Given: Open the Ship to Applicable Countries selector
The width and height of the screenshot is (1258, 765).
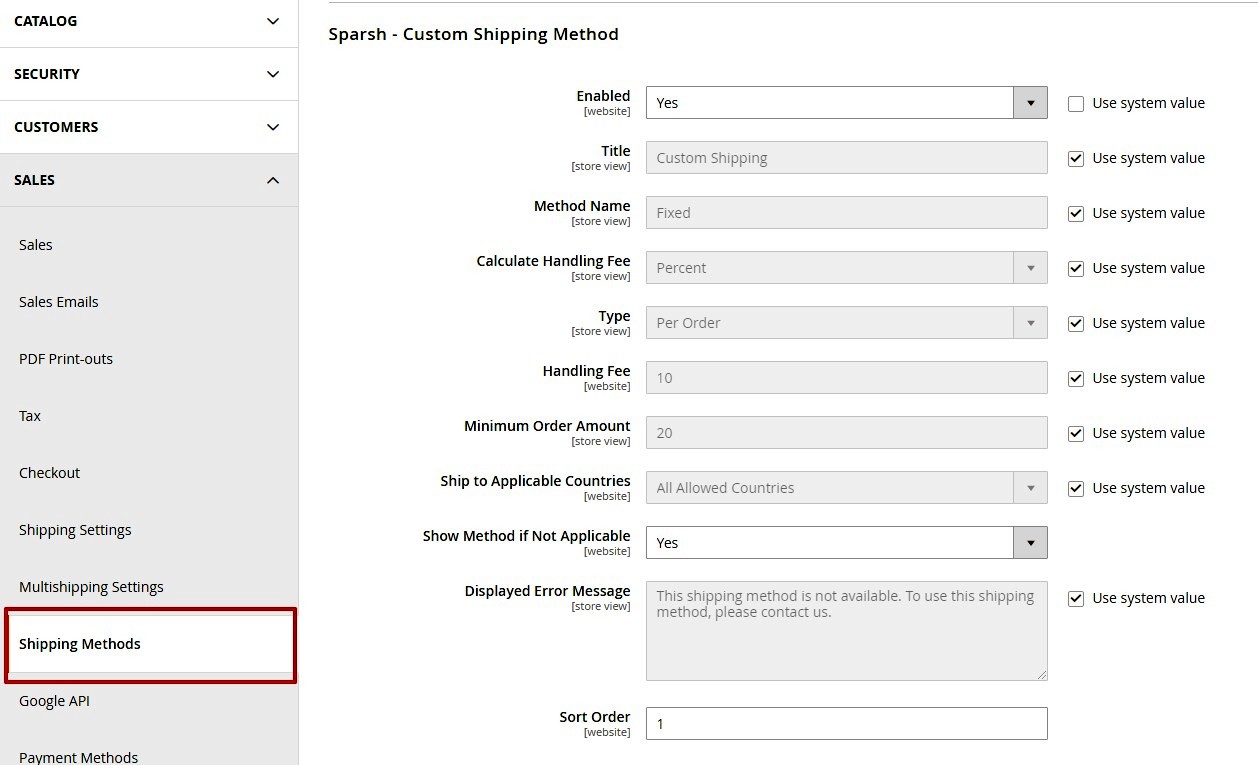Looking at the screenshot, I should pos(1030,487).
